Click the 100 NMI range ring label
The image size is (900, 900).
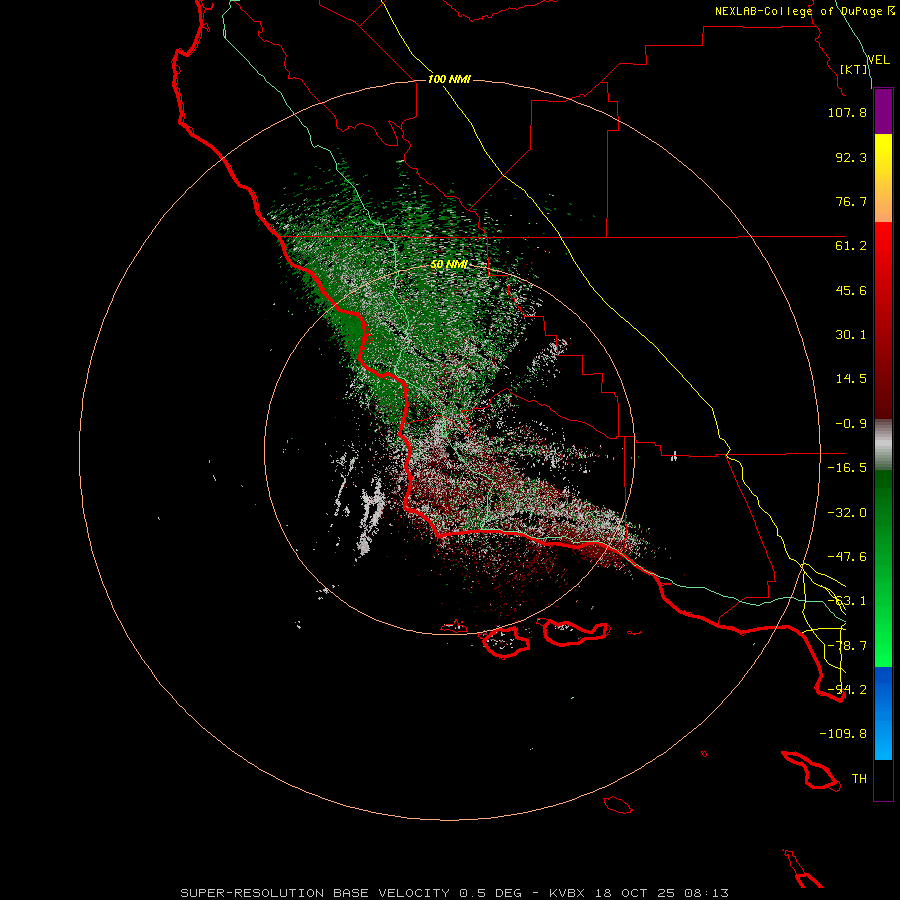[449, 79]
